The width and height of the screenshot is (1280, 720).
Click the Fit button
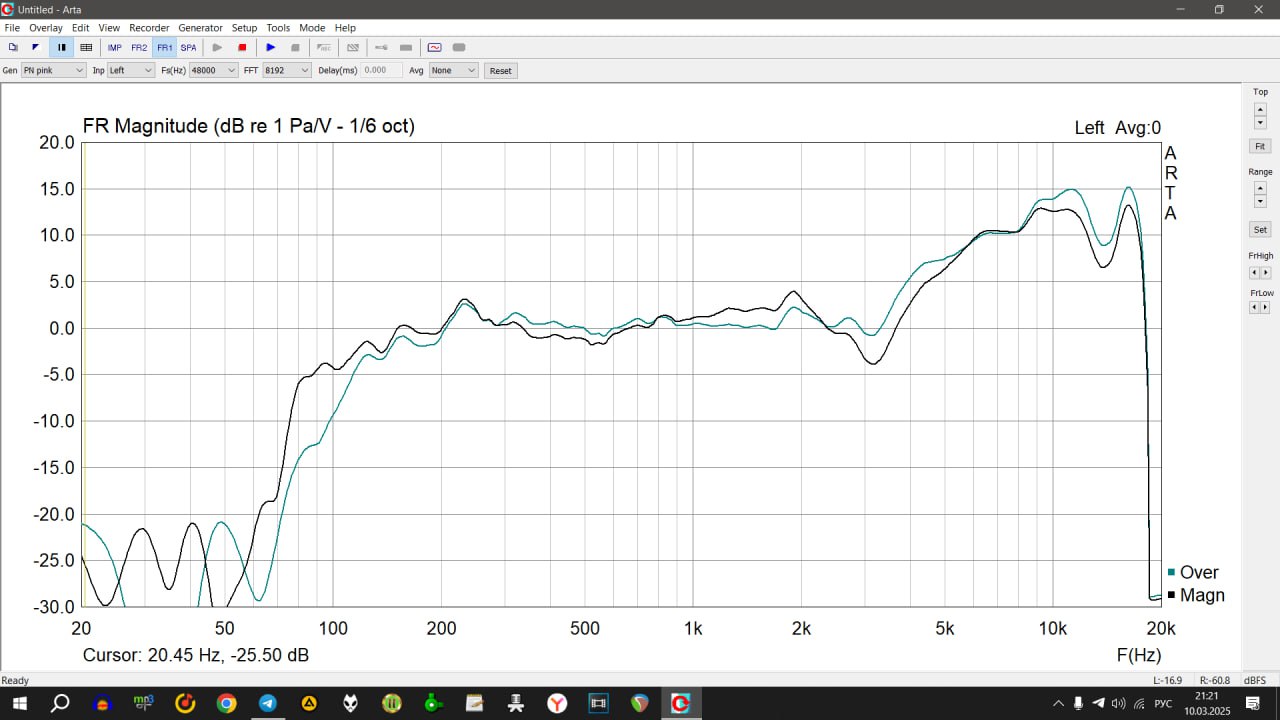tap(1260, 146)
